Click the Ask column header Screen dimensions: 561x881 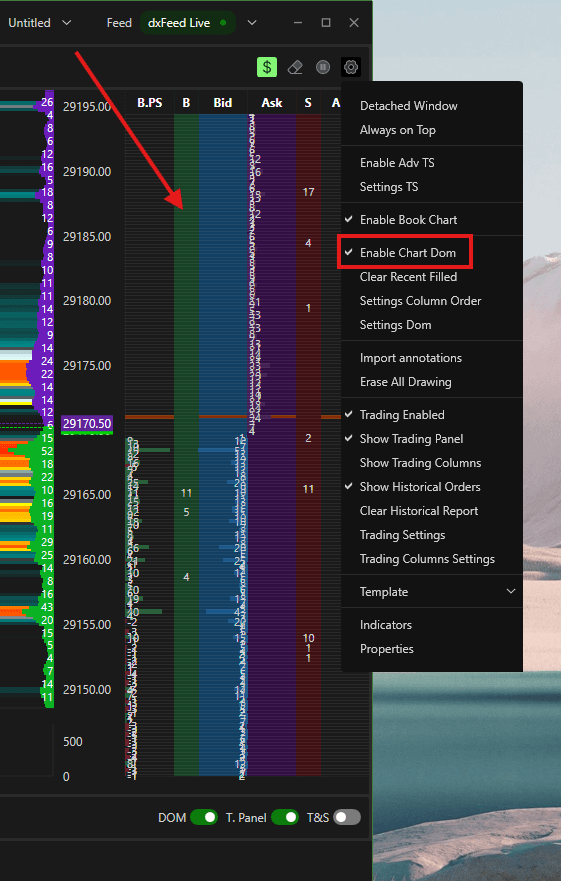[x=272, y=103]
